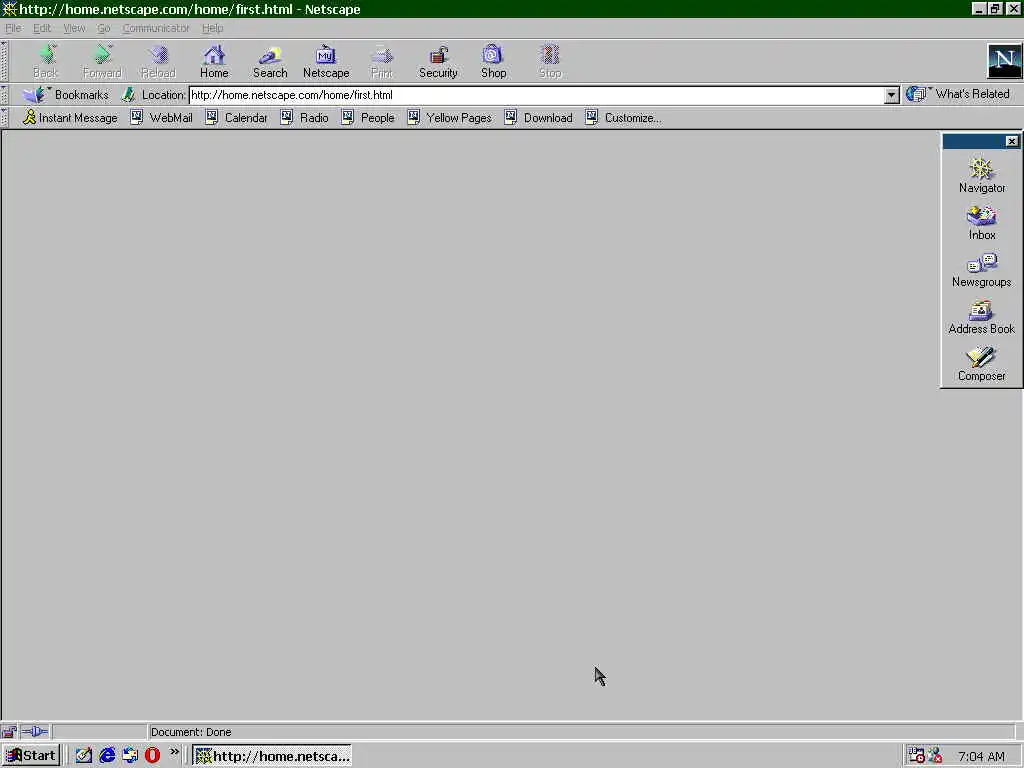The image size is (1024, 768).
Task: Open Newsgroups from the component bar
Action: coord(982,269)
